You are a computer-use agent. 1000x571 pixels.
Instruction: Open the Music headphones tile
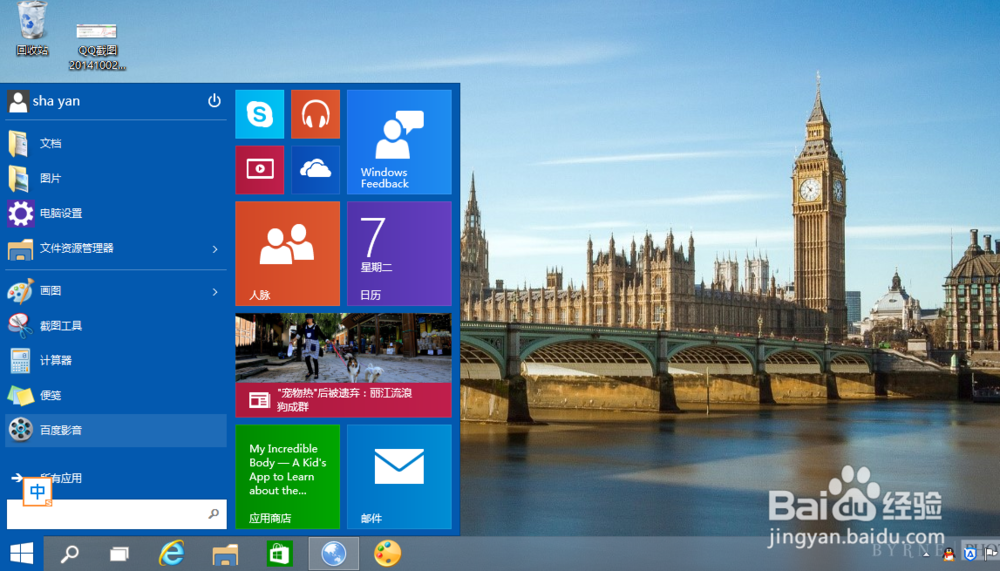tap(315, 114)
